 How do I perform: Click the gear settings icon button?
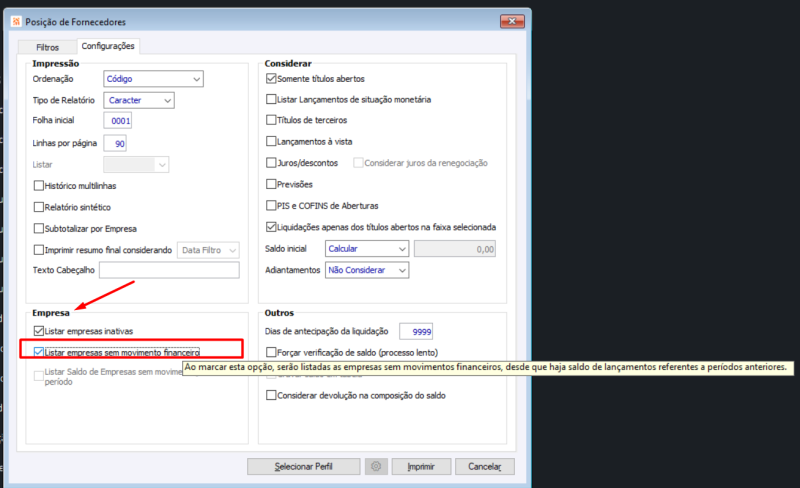tap(376, 466)
